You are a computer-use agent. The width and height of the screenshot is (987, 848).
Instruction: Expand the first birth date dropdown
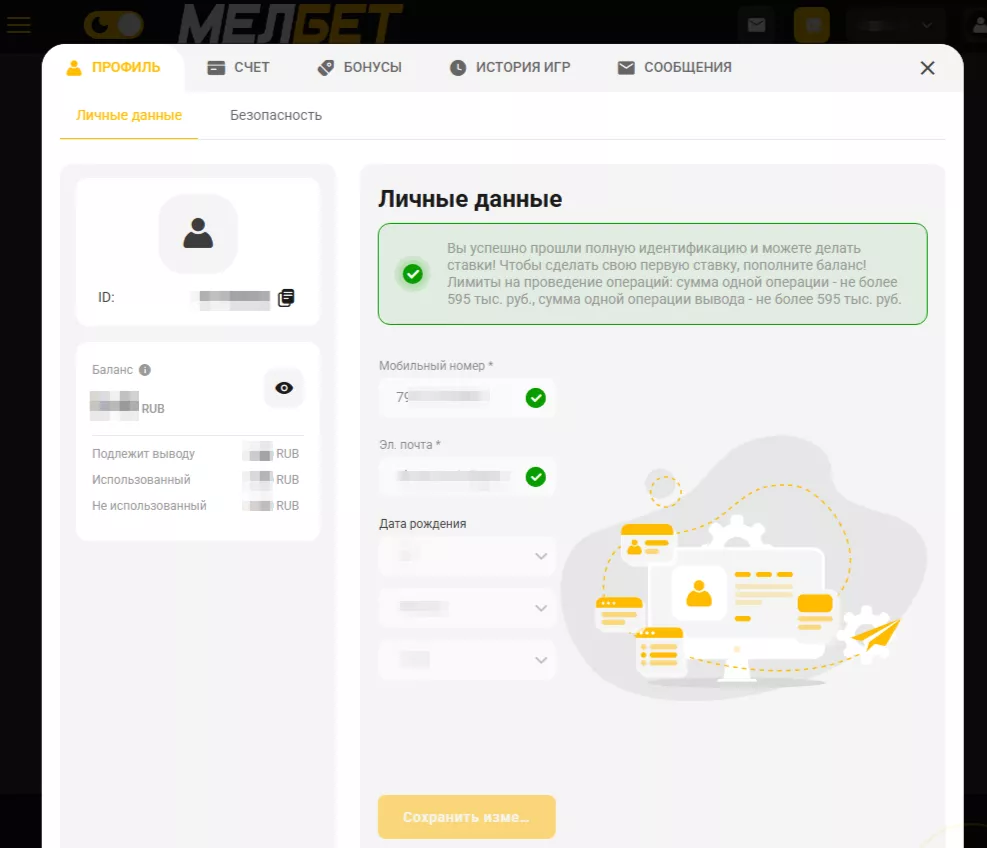pos(467,556)
